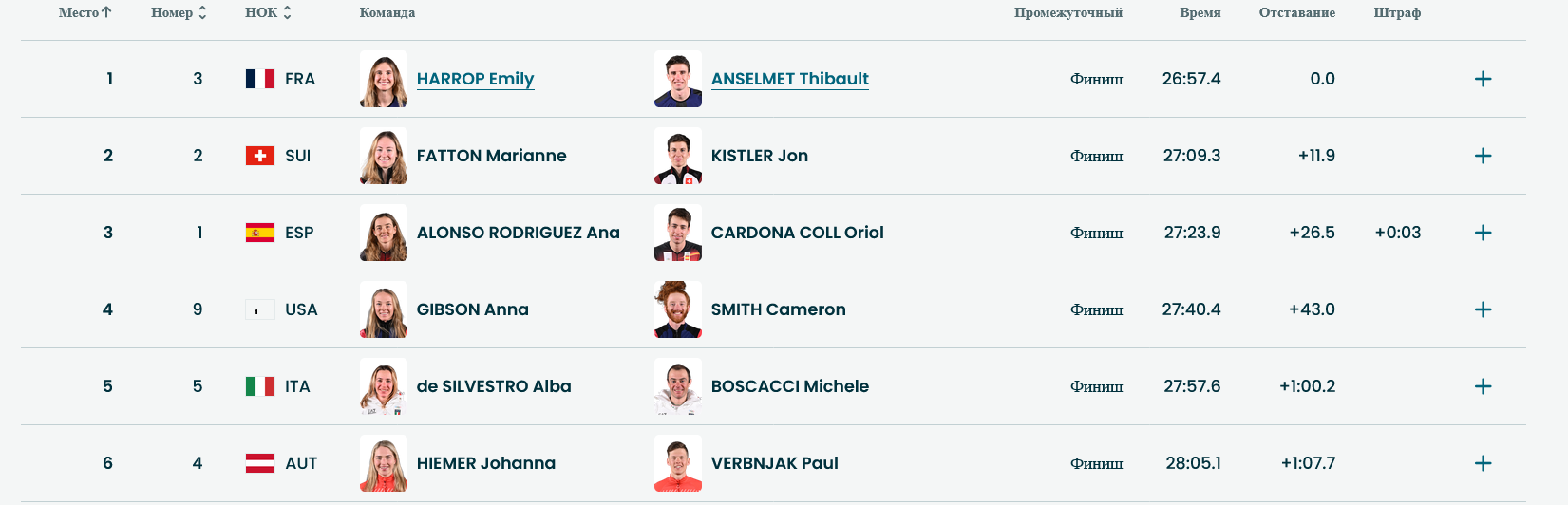Open ANSELMET Thibault athlete profile link
This screenshot has width=1568, height=505.
click(789, 79)
